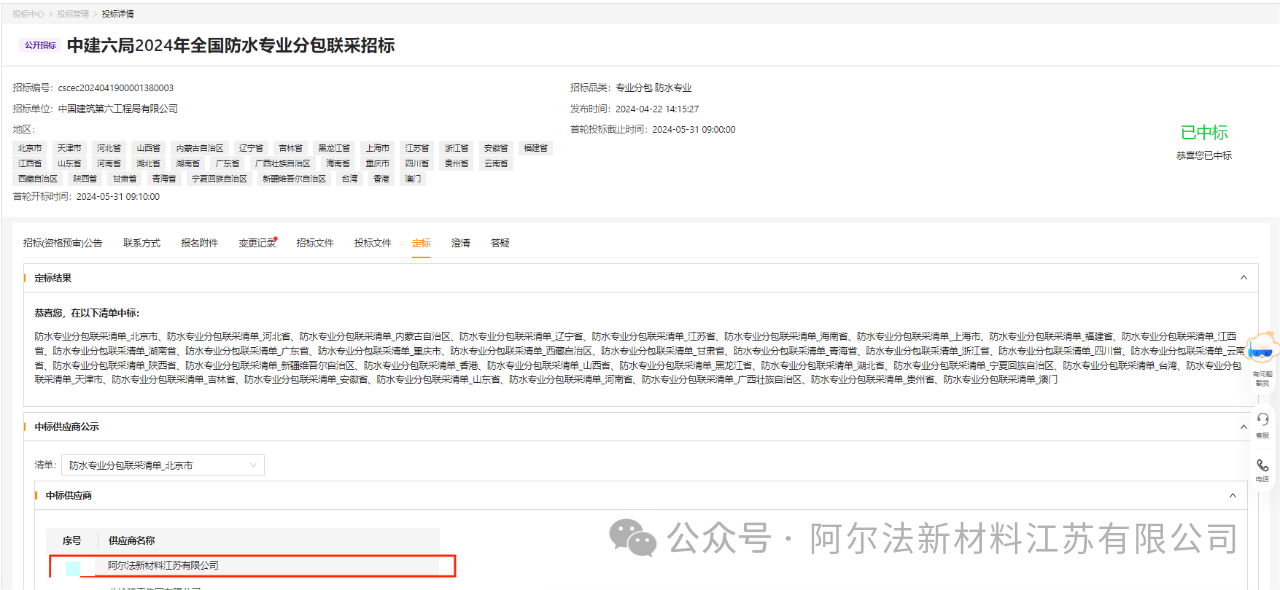Open the 报名附件 tab
This screenshot has width=1280, height=590.
(x=199, y=243)
